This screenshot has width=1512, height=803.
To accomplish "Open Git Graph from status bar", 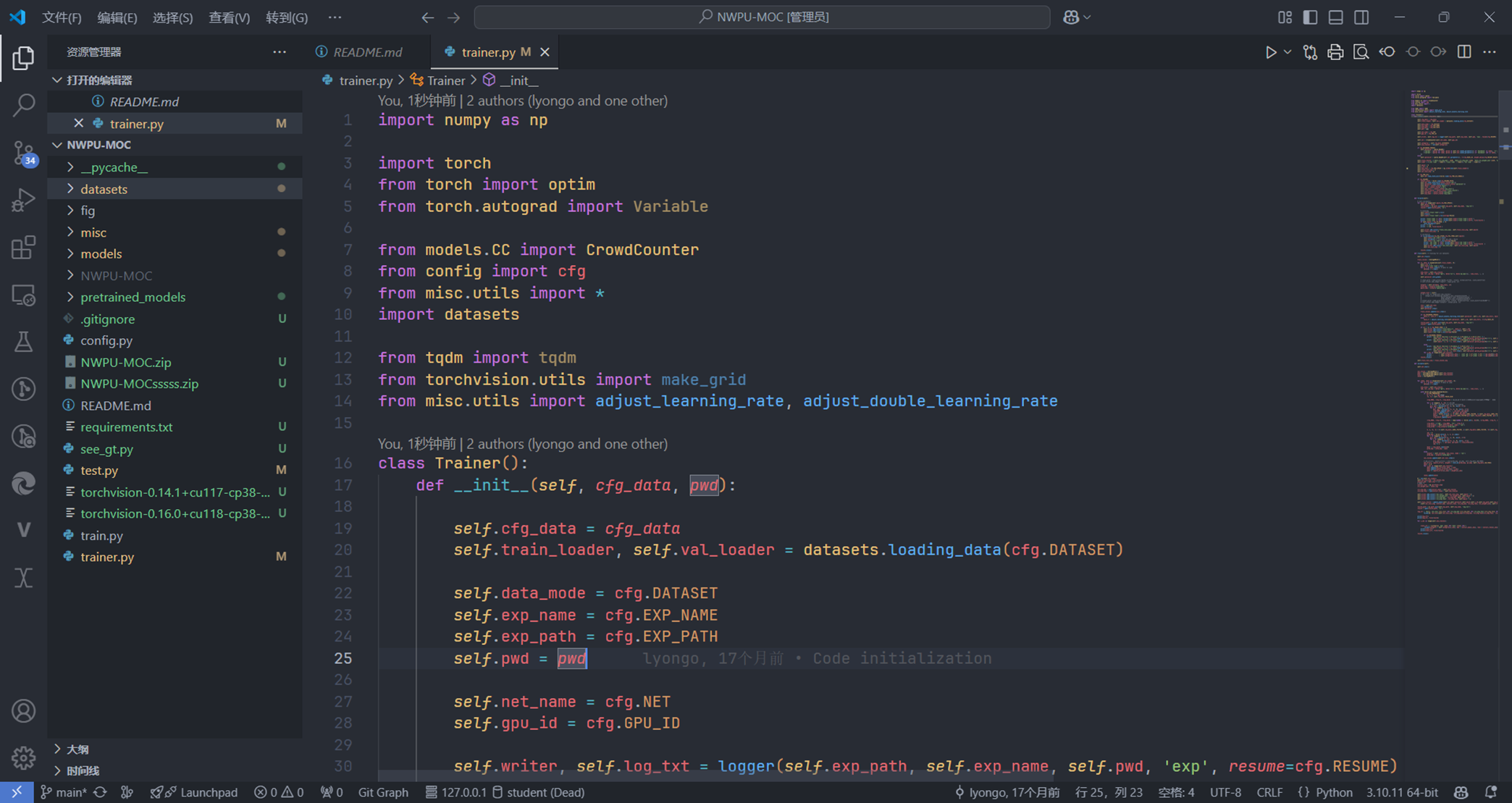I will [x=383, y=792].
